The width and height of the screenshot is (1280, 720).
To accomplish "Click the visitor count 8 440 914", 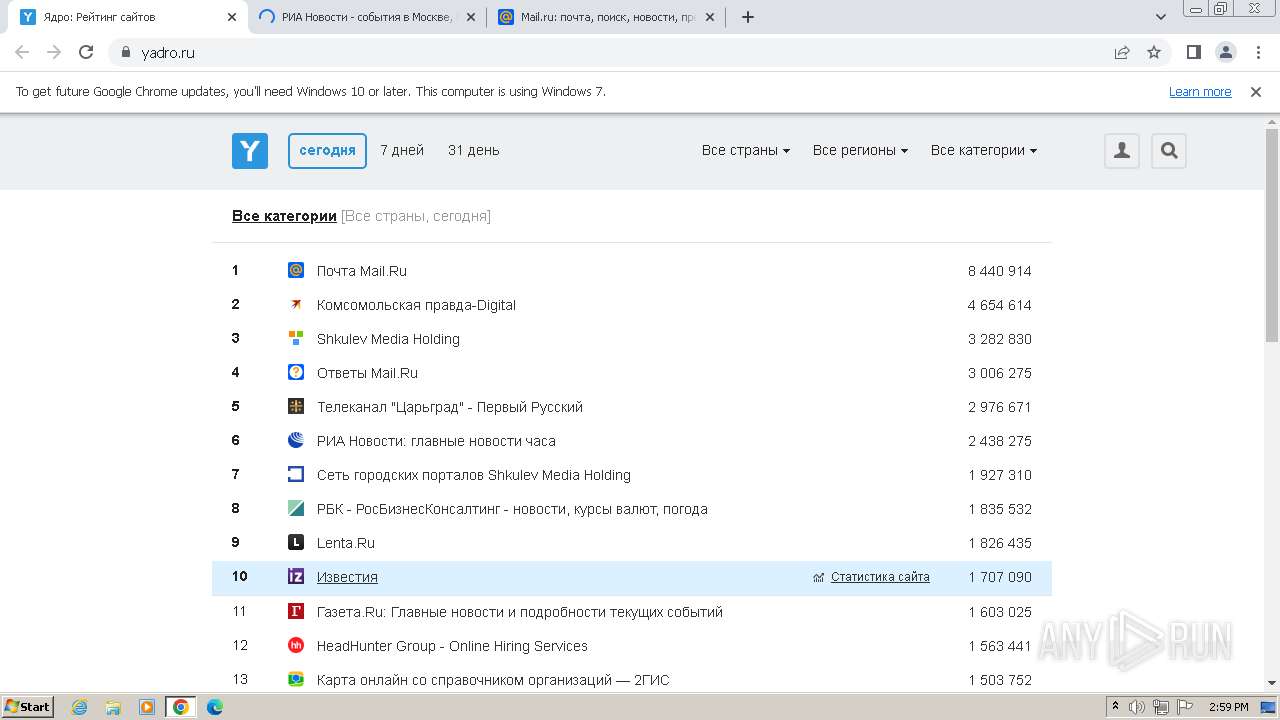I will pyautogui.click(x=999, y=271).
